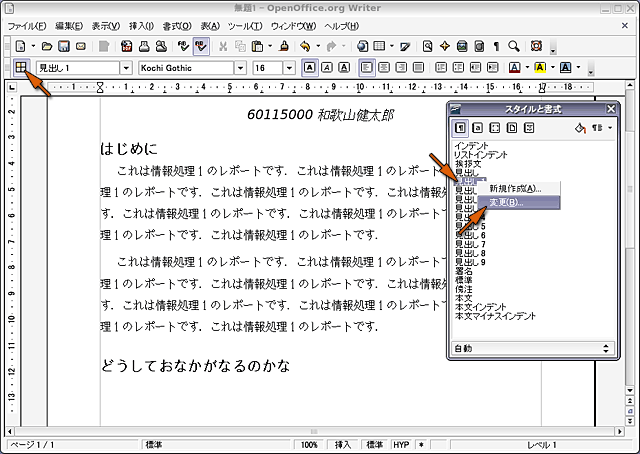Open the 表示(V) menu
Viewport: 640px width, 454px height.
(x=106, y=26)
